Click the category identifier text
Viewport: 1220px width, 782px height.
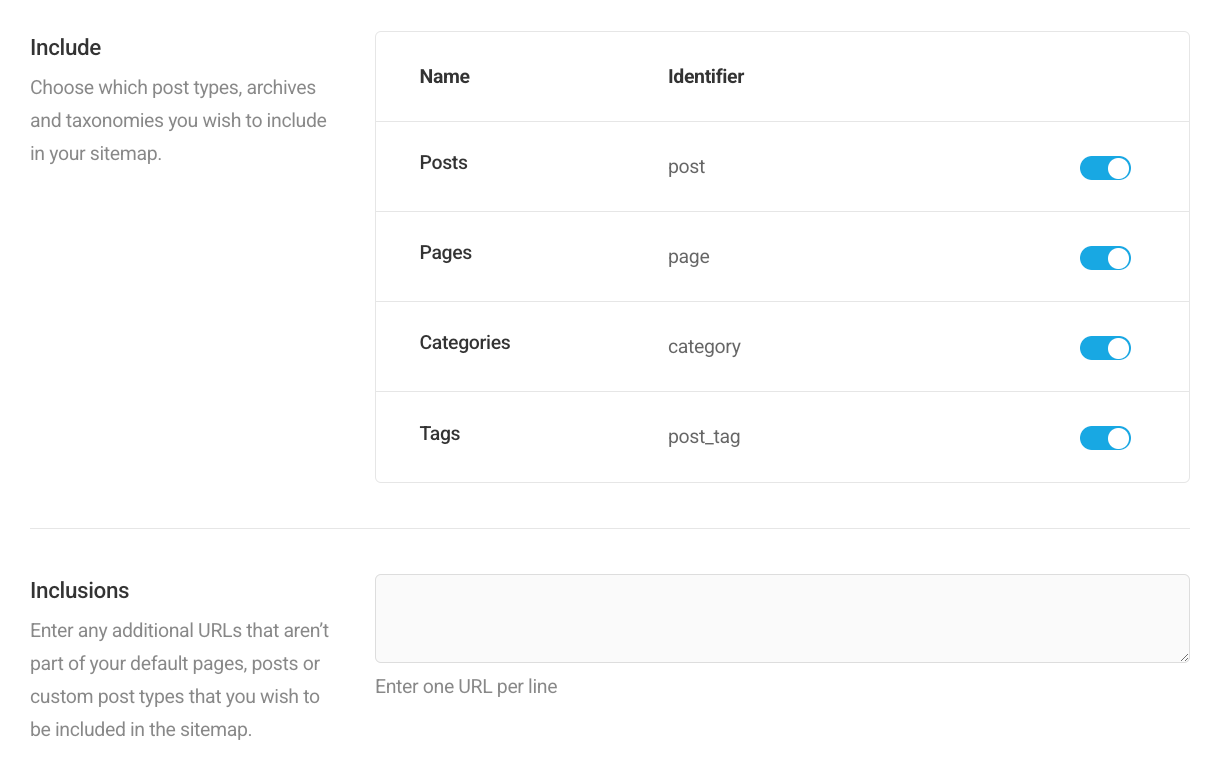[704, 348]
